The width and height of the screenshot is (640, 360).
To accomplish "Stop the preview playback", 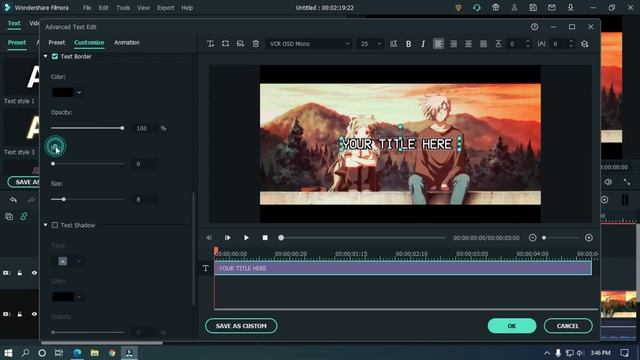I will pyautogui.click(x=265, y=238).
